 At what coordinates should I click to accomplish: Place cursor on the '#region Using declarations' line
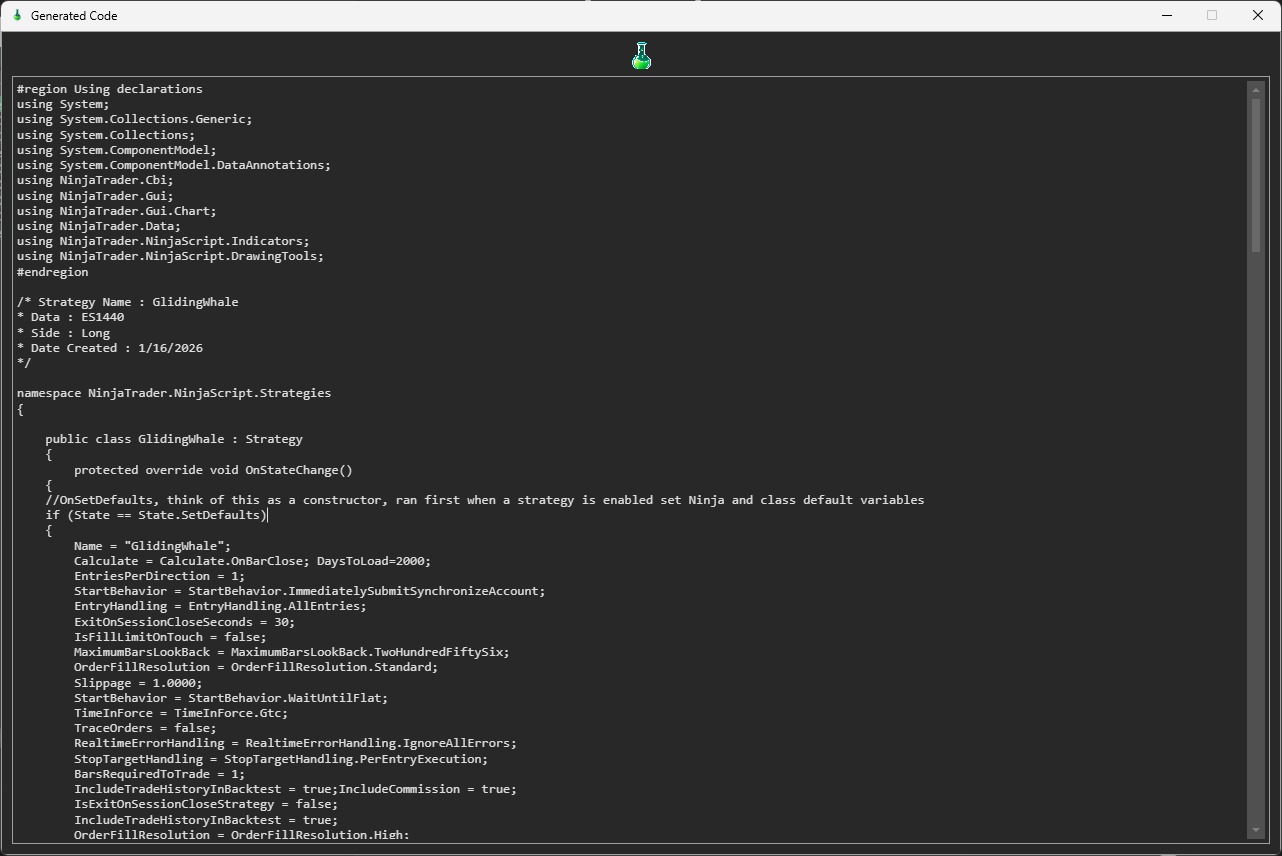click(109, 89)
